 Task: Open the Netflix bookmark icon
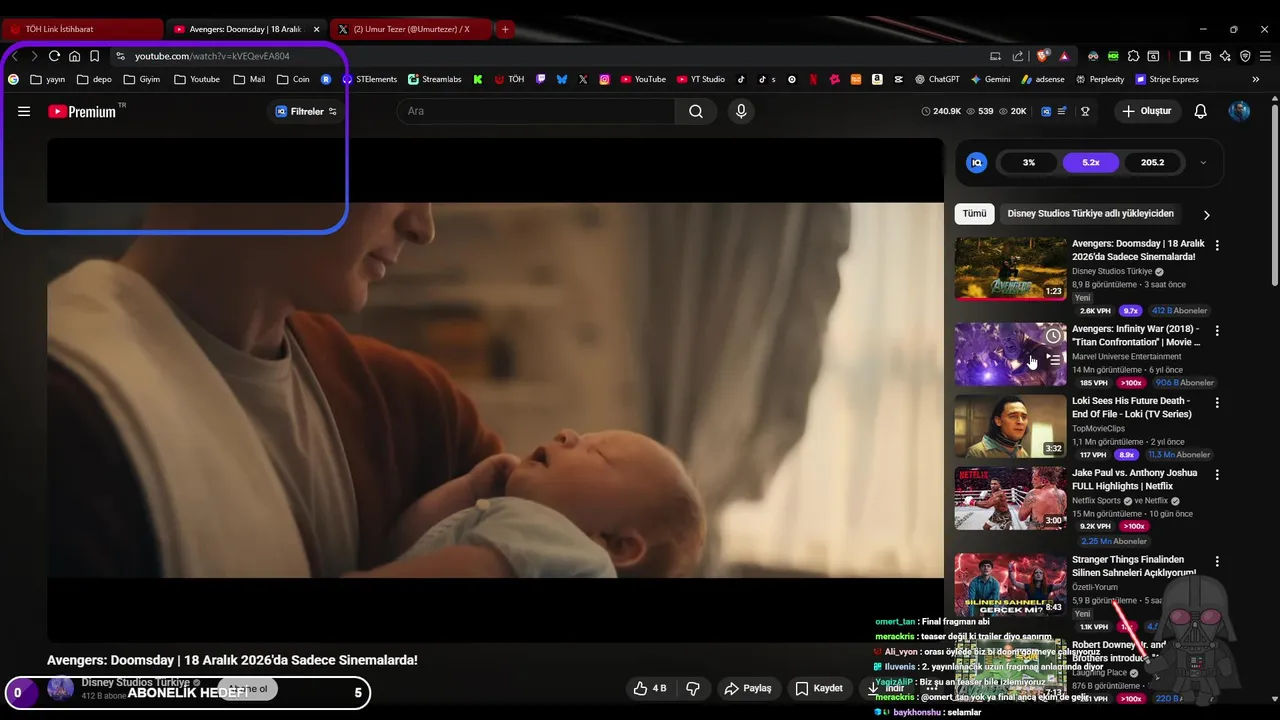coord(813,79)
